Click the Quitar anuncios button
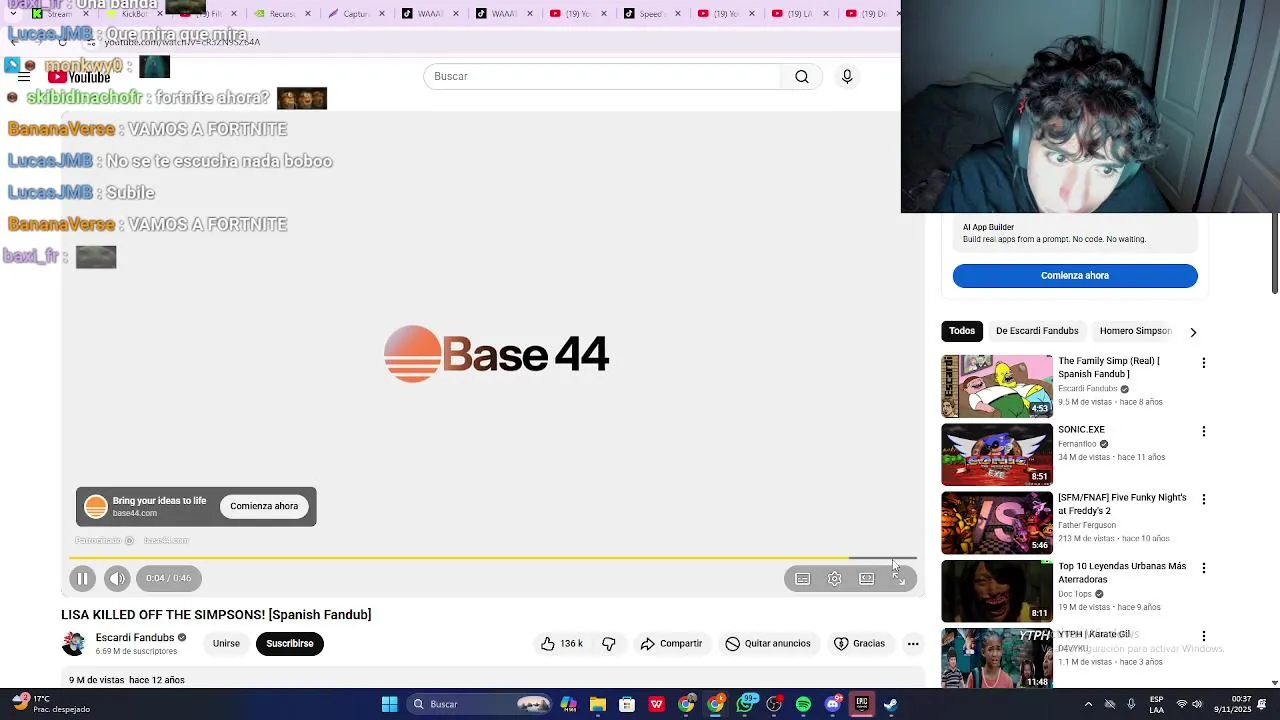 tap(768, 644)
